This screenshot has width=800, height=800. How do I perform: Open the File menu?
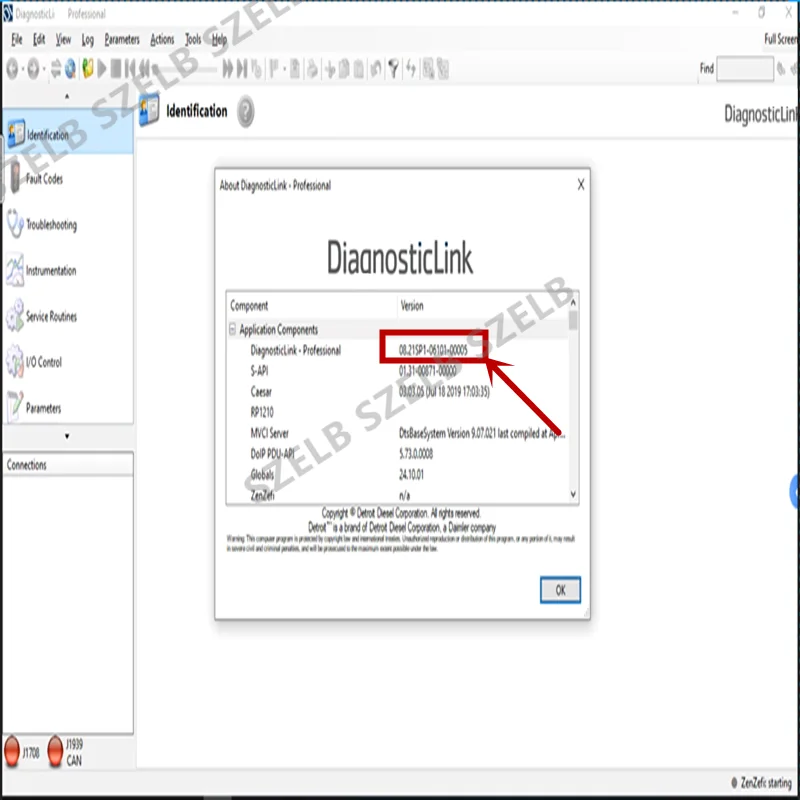[17, 39]
